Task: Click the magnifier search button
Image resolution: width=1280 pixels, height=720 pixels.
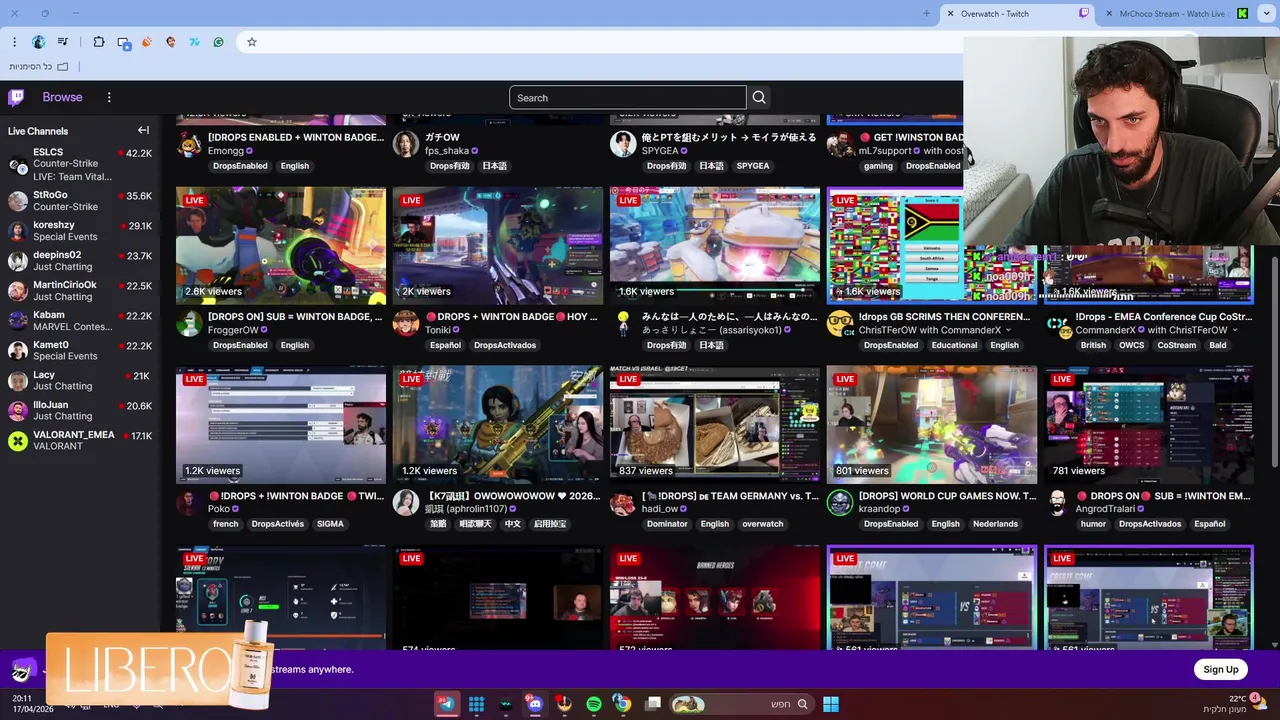Action: [x=759, y=97]
